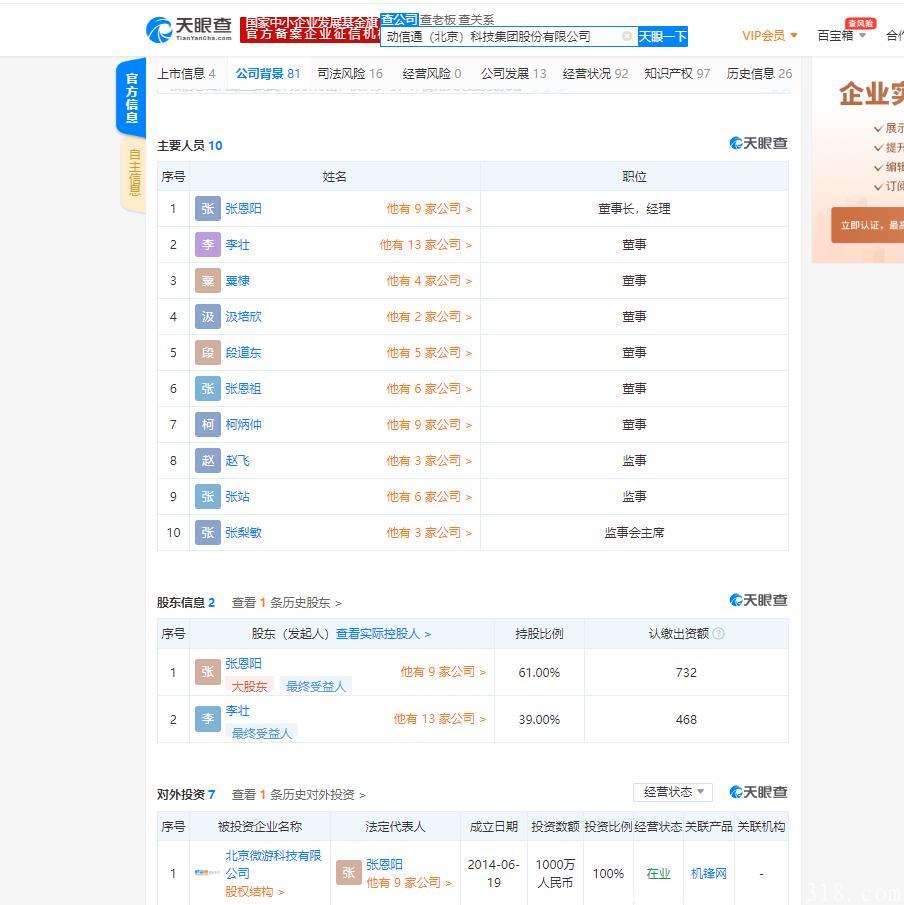Open the 粟棣 avatar icon
The width and height of the screenshot is (904, 905).
(x=208, y=281)
